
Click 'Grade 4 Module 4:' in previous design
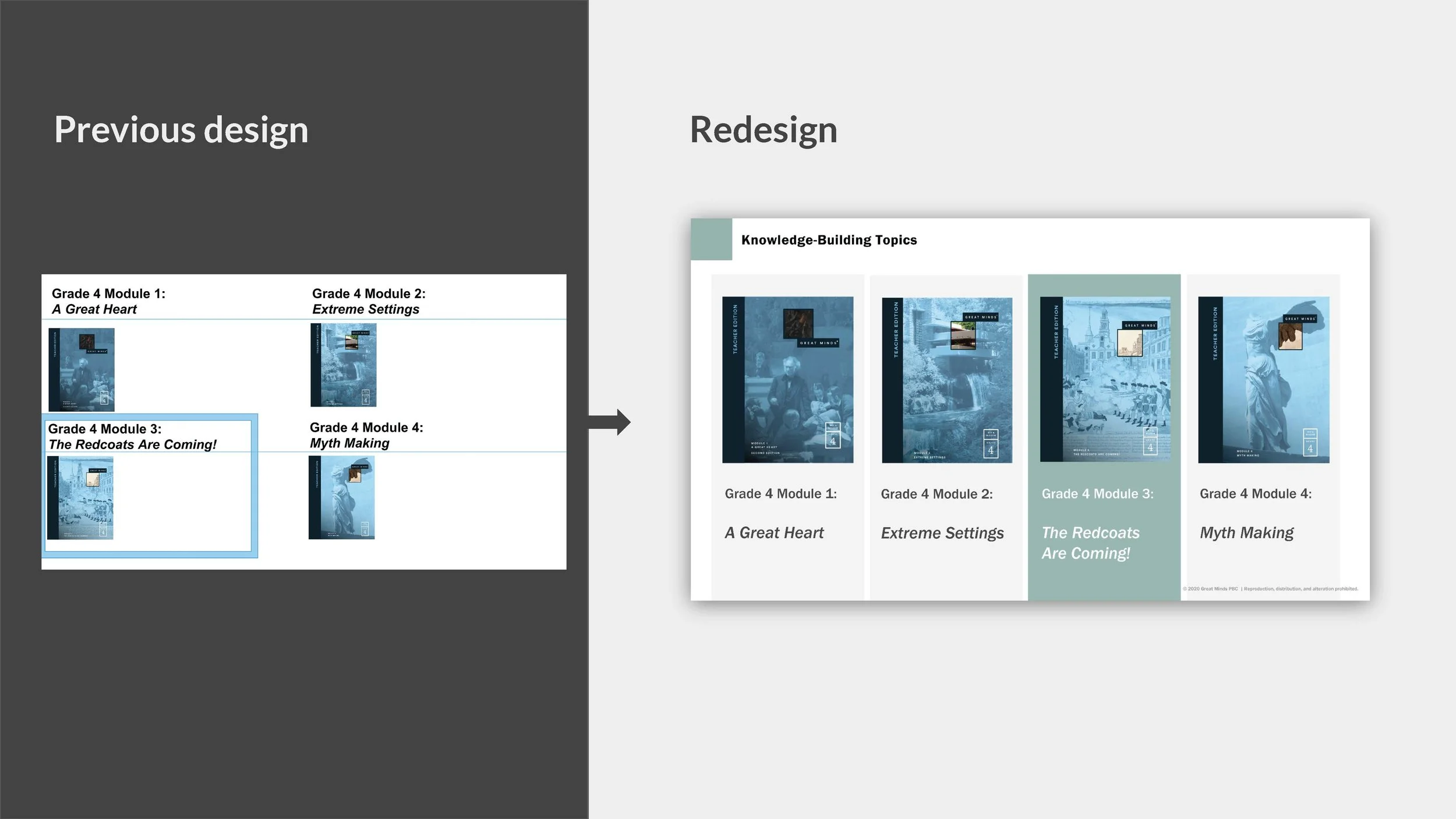pos(366,428)
